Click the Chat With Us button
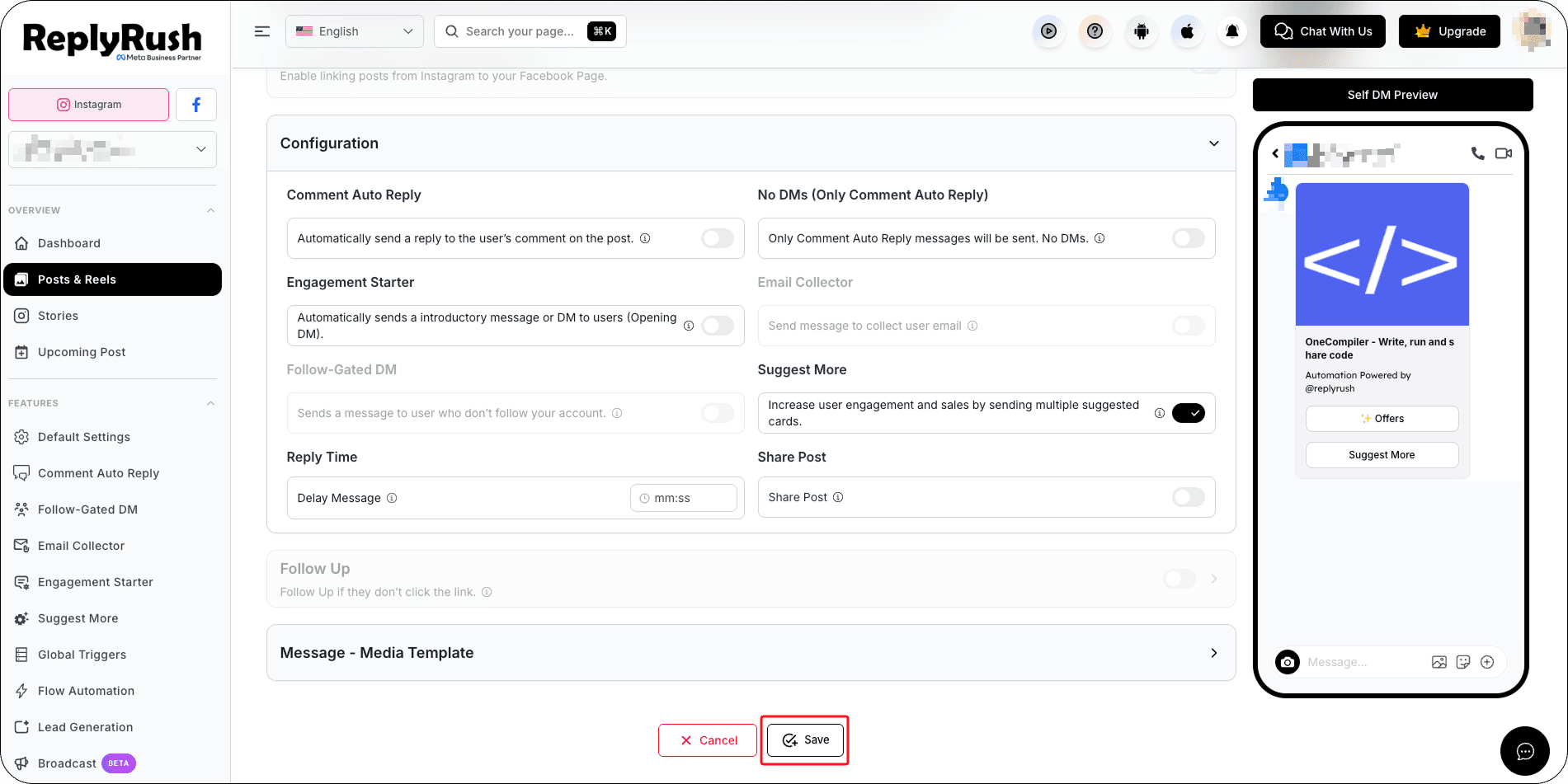The image size is (1568, 784). 1323,31
